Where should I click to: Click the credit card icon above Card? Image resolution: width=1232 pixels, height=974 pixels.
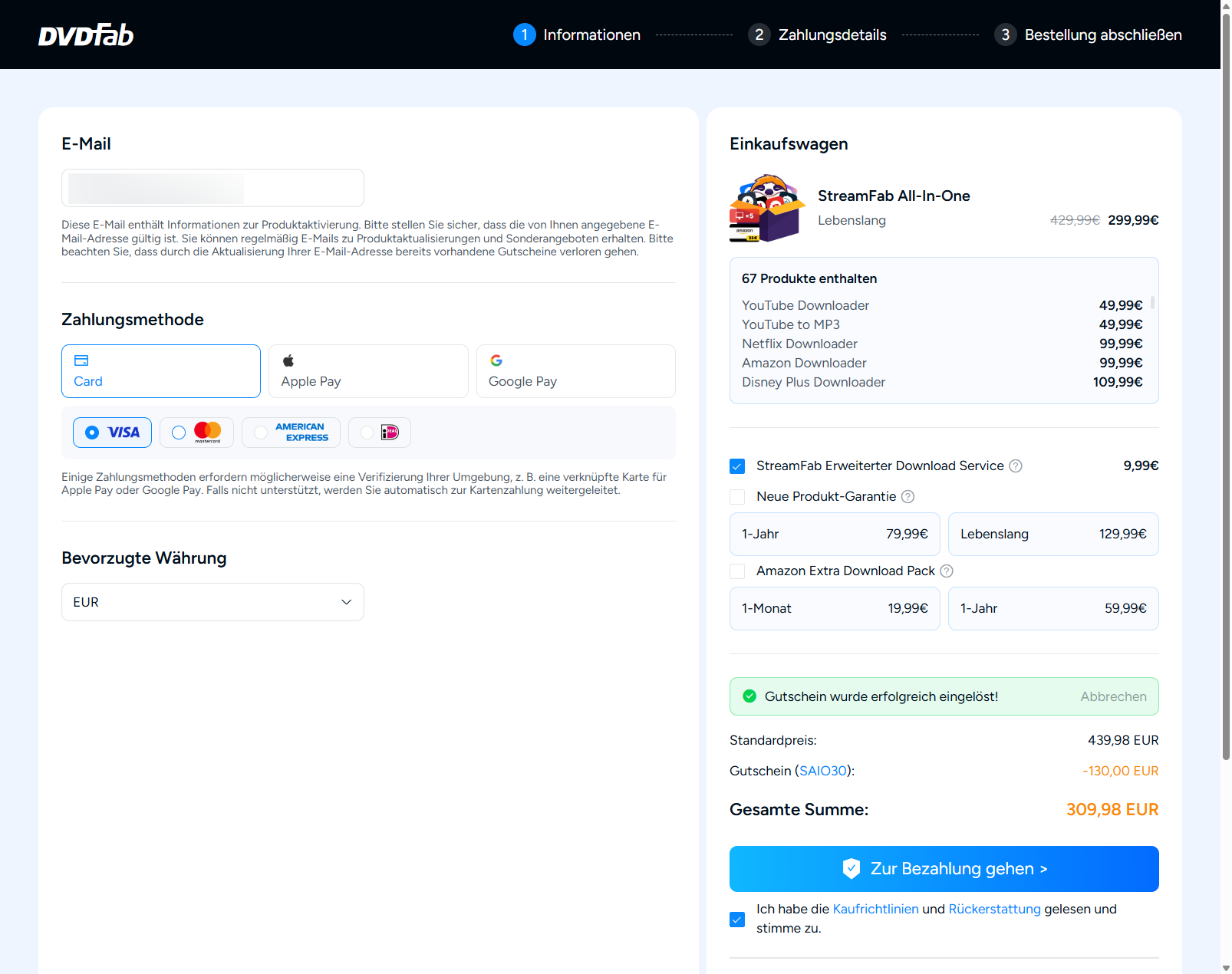click(x=81, y=360)
